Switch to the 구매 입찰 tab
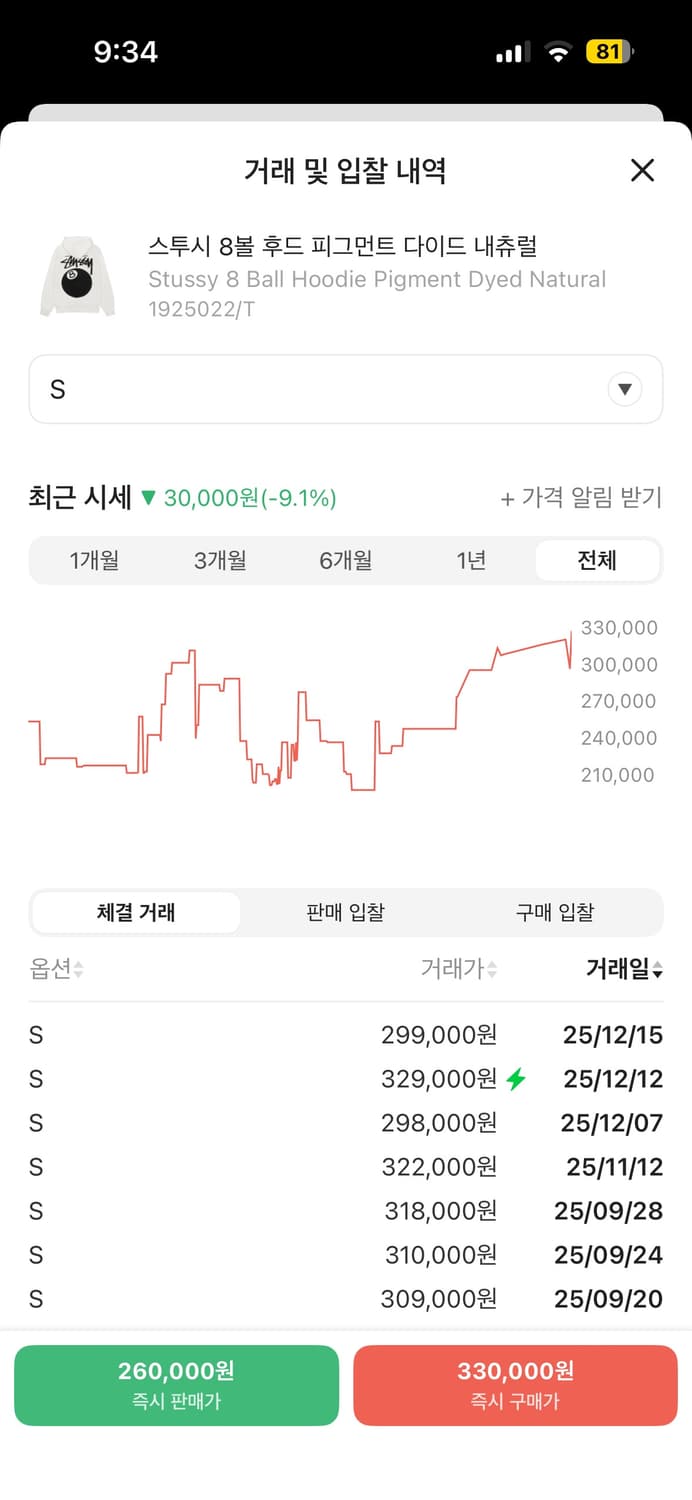This screenshot has width=692, height=1500. (555, 912)
